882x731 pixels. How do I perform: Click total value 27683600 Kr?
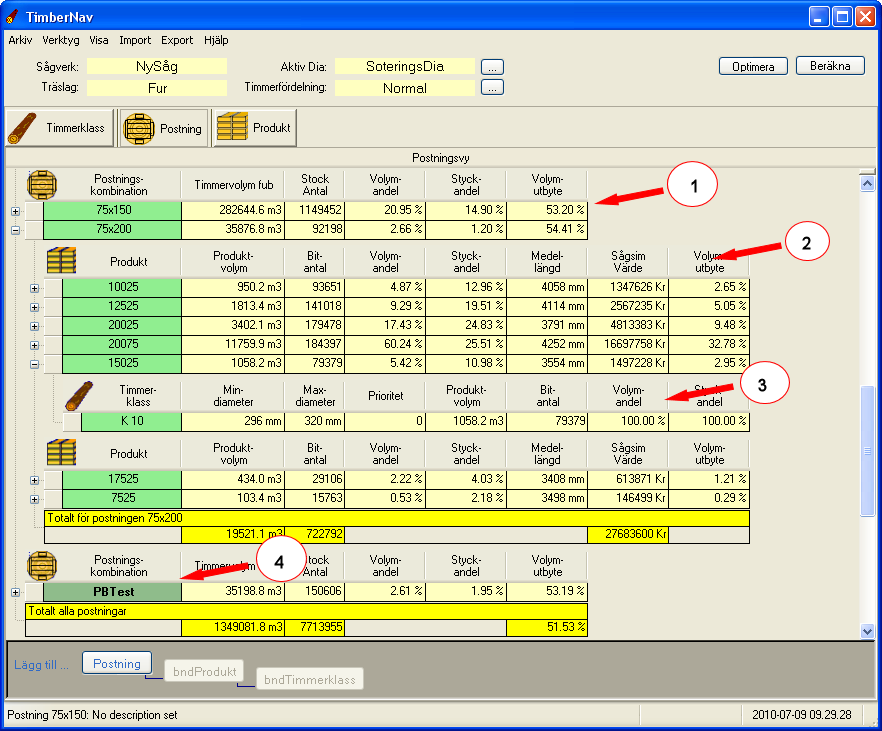(628, 535)
